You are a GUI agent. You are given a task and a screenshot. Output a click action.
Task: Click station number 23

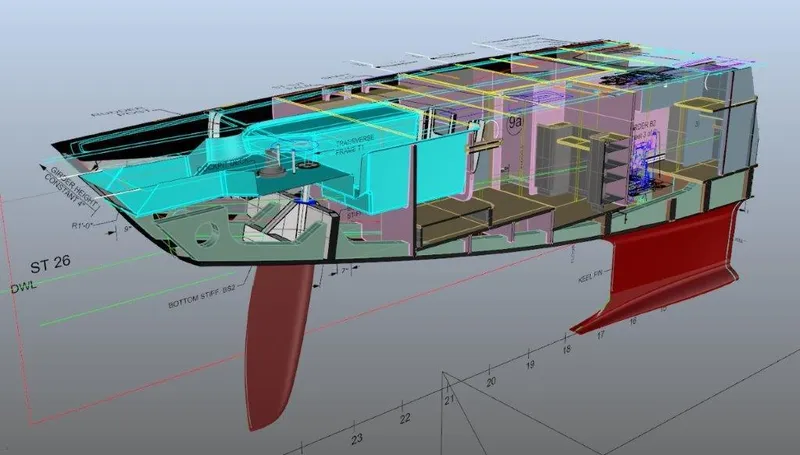(x=357, y=438)
